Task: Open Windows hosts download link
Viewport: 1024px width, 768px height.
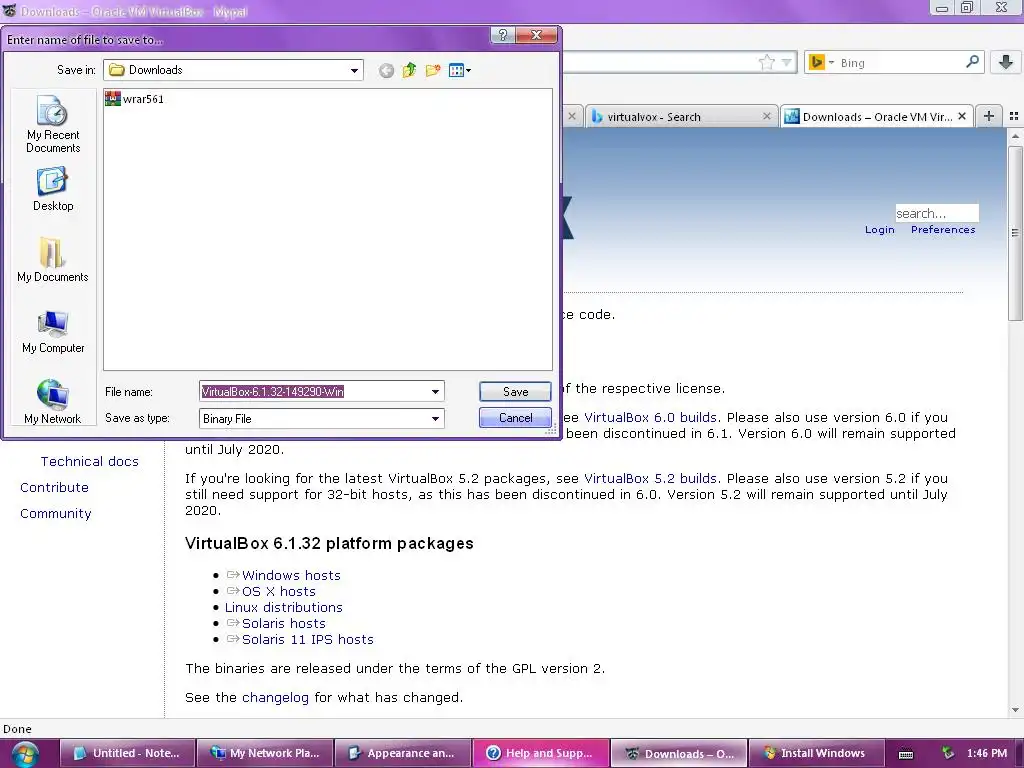Action: tap(291, 575)
